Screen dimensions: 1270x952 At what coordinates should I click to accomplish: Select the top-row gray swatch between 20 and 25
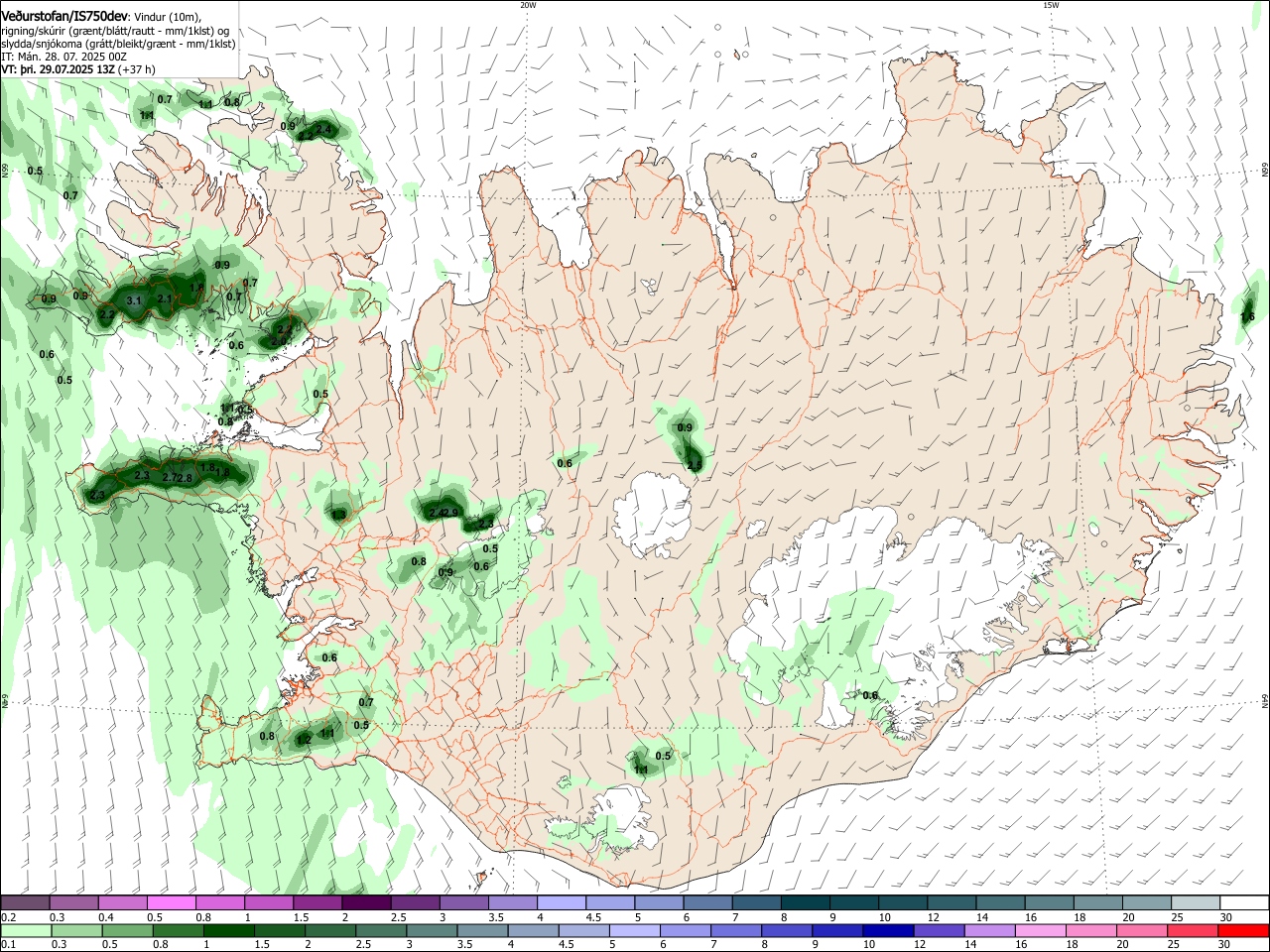point(1148,903)
